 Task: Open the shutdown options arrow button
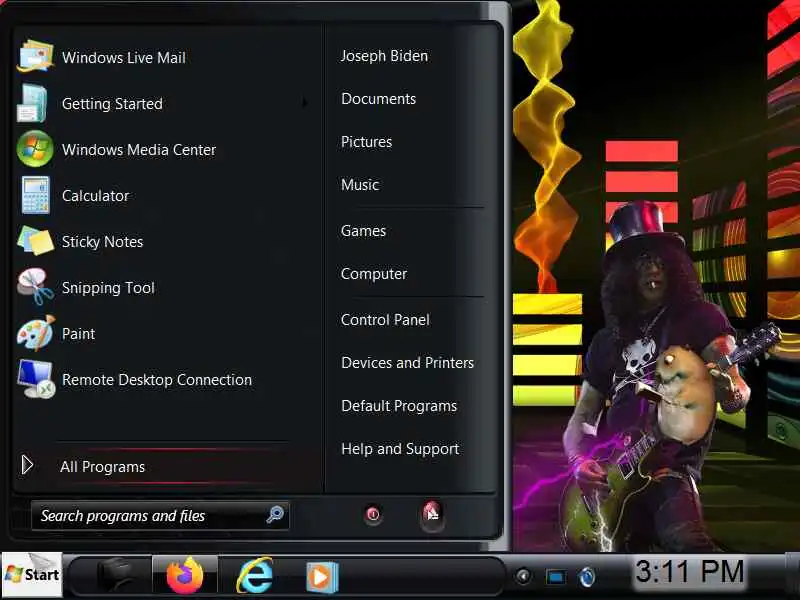click(432, 513)
